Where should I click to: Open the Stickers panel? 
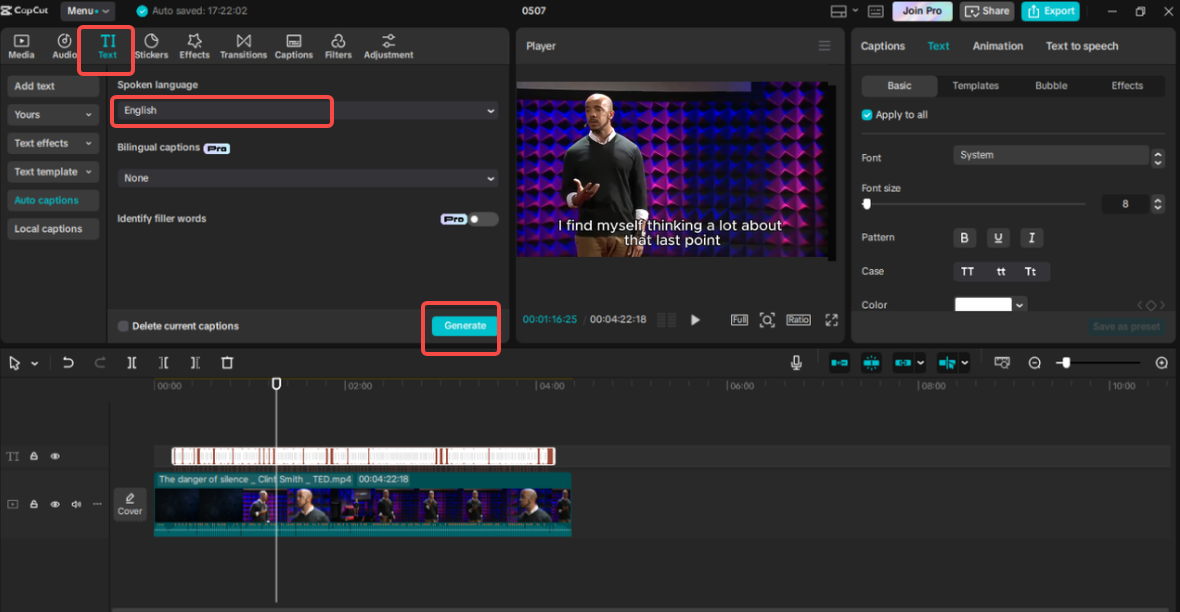tap(151, 45)
